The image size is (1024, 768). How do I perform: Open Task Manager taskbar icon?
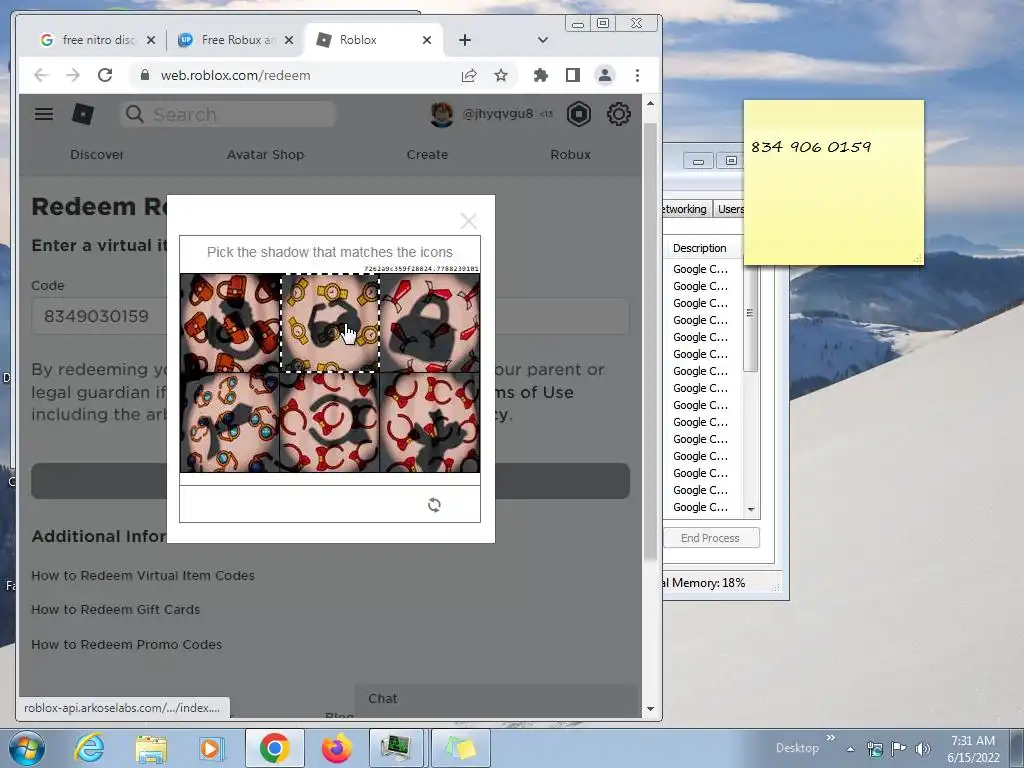click(397, 748)
